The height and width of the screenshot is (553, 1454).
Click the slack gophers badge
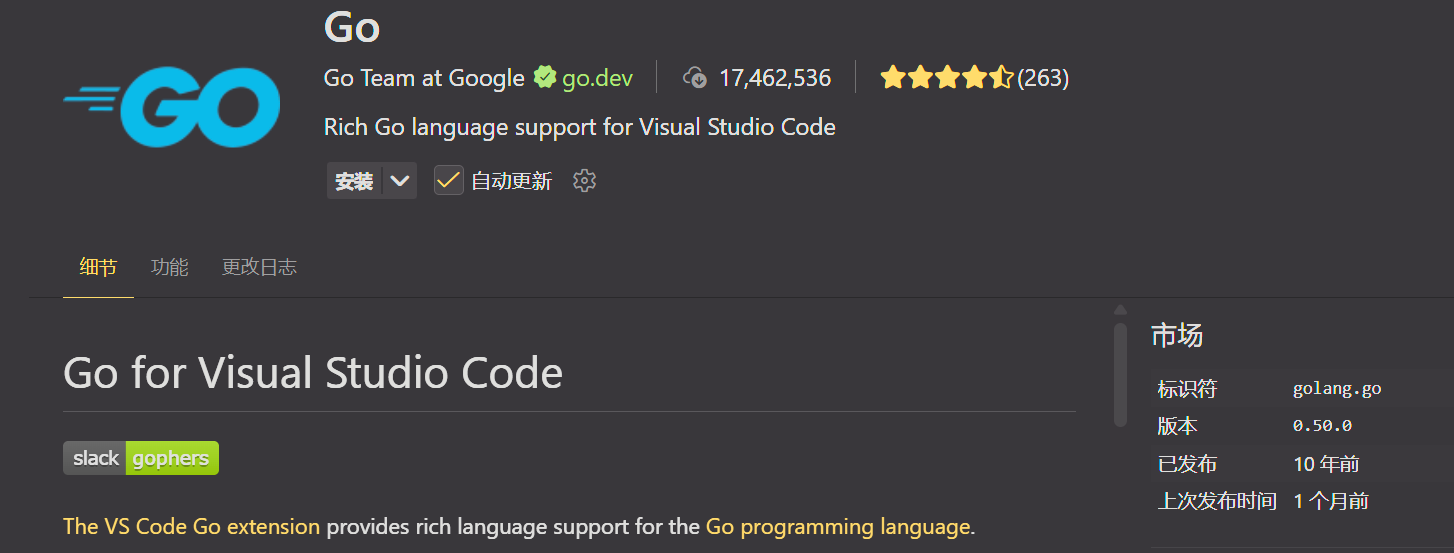tap(141, 458)
